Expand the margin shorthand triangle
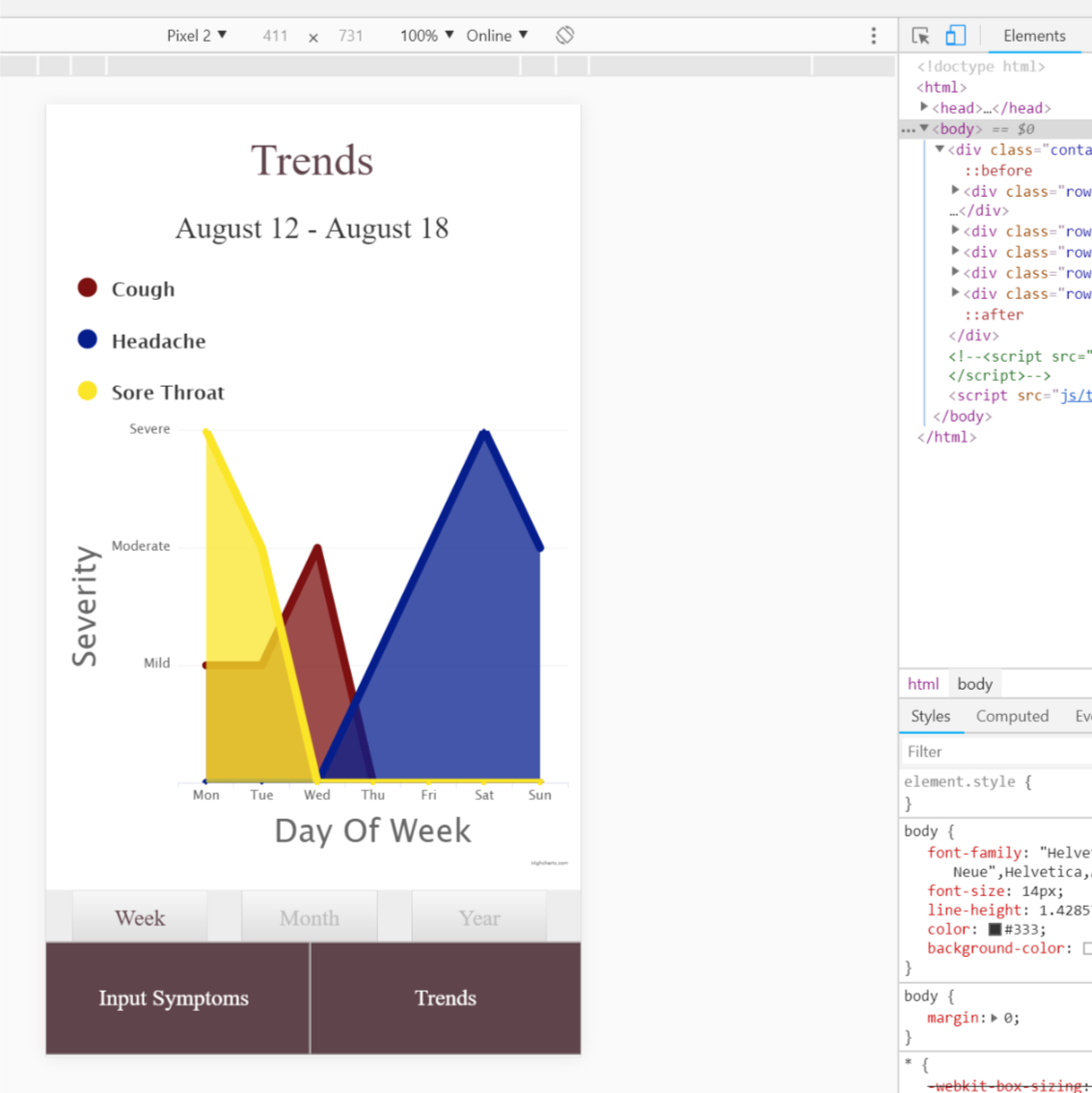The width and height of the screenshot is (1092, 1093). click(x=995, y=1018)
